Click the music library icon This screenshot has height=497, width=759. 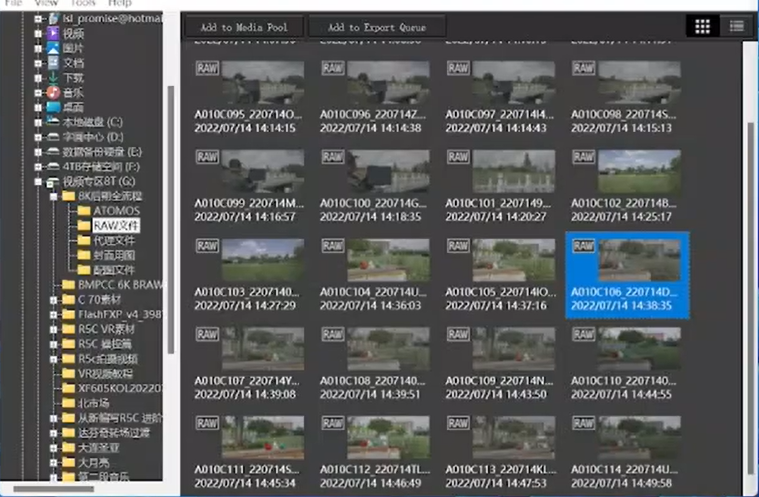click(x=53, y=92)
